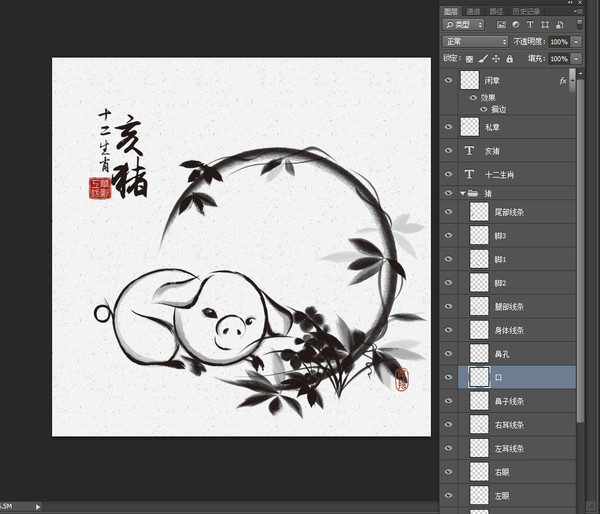
Task: Filter layers by pixel layer icon
Action: tap(501, 25)
